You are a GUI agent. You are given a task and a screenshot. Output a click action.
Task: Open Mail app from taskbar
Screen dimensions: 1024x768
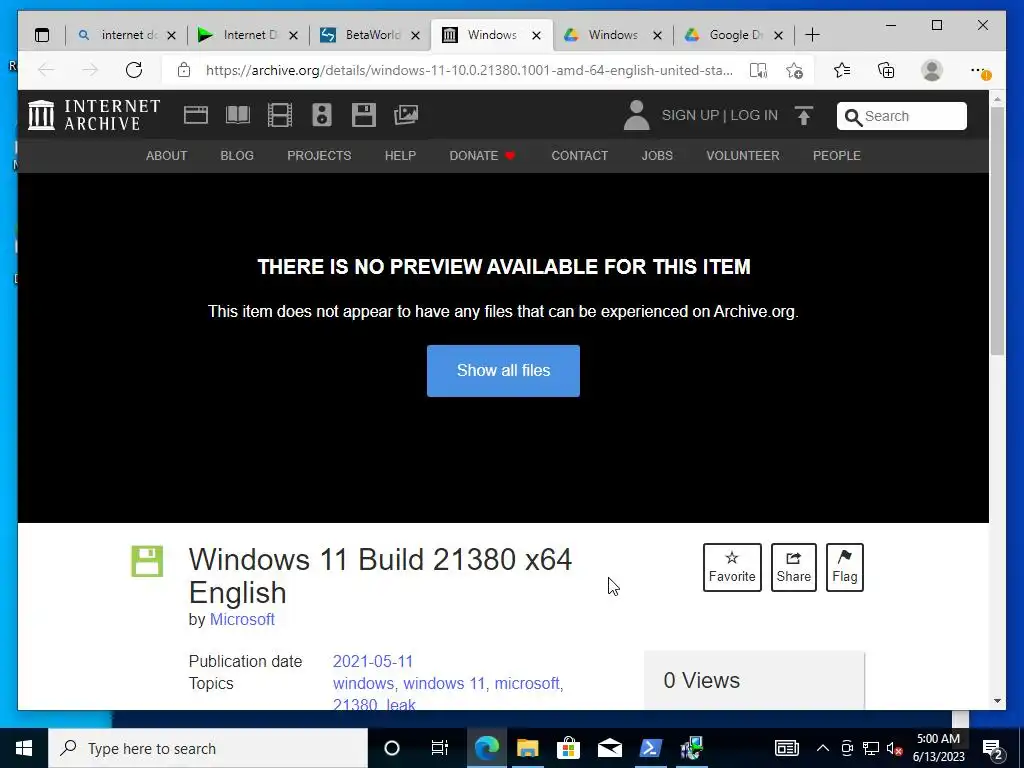(609, 748)
